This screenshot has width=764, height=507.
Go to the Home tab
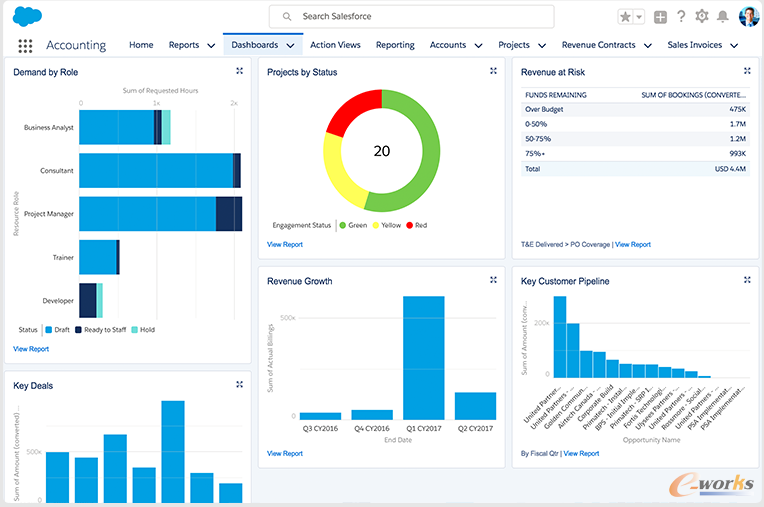coord(141,45)
